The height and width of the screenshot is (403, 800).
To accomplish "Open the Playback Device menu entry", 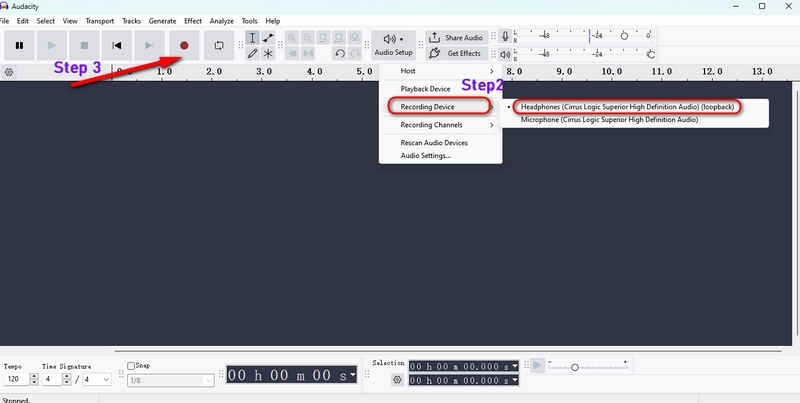I will point(440,89).
